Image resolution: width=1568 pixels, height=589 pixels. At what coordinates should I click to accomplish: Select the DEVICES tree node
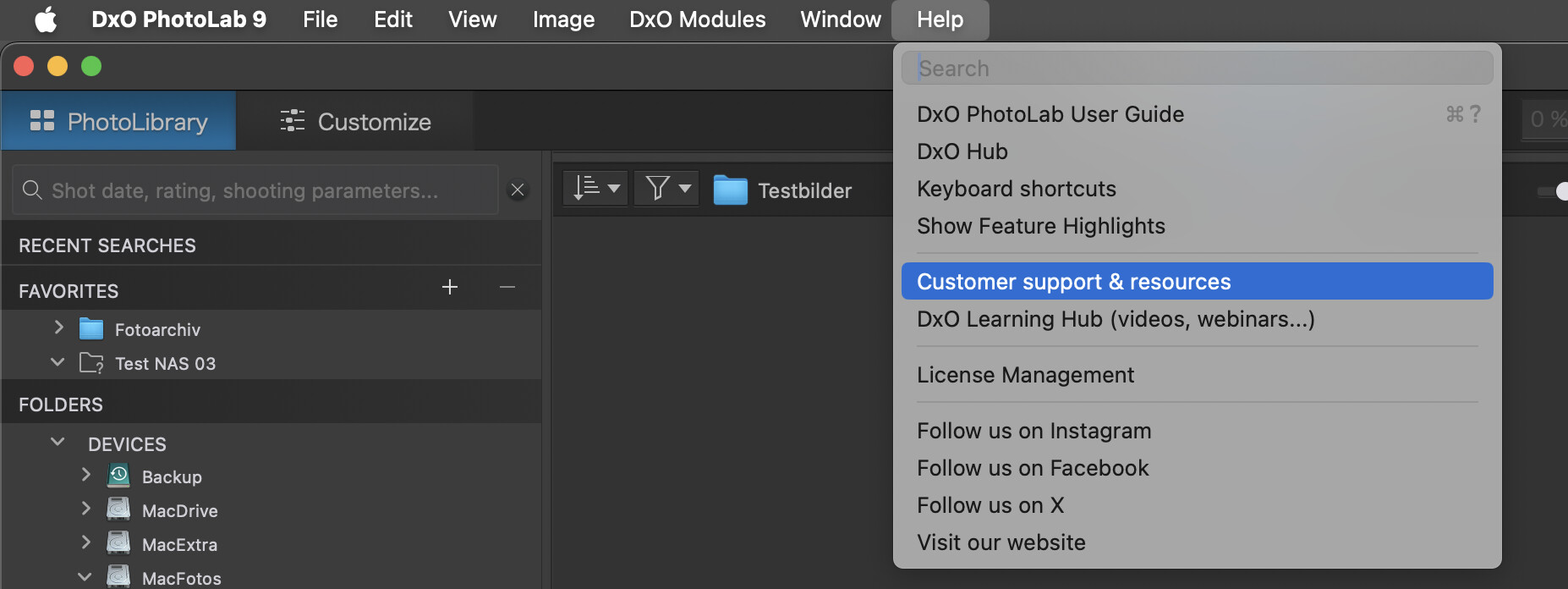coord(127,444)
